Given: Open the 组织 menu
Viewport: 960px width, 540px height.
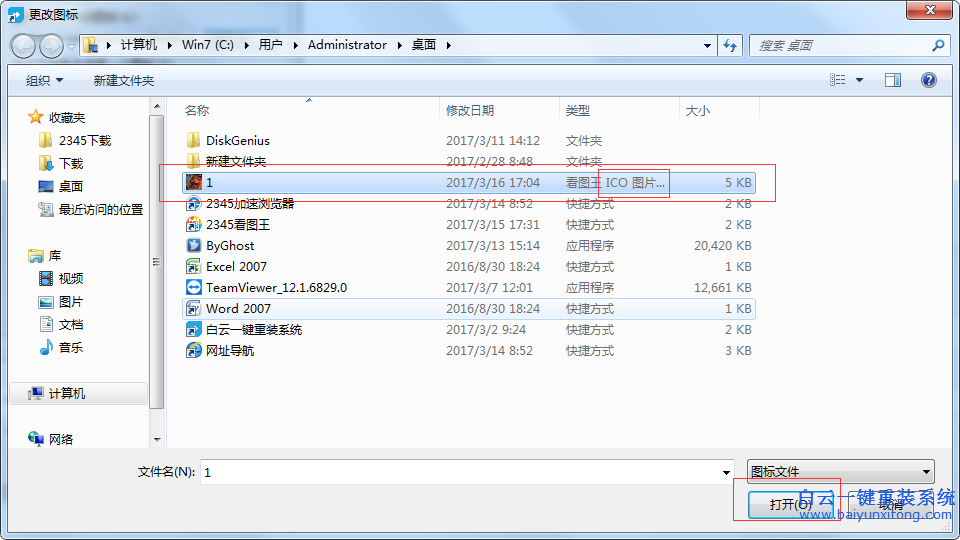Looking at the screenshot, I should point(44,80).
